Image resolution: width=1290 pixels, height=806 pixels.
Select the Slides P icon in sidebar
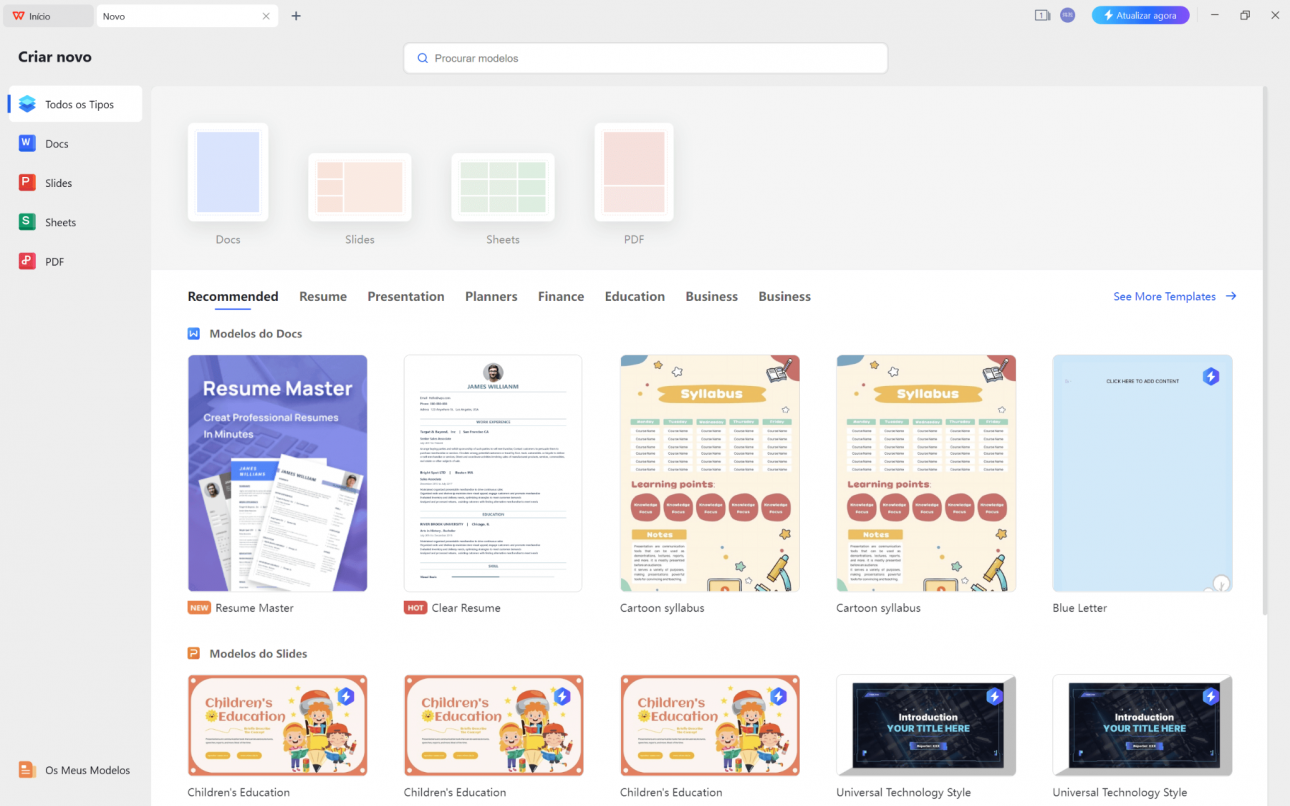[27, 183]
